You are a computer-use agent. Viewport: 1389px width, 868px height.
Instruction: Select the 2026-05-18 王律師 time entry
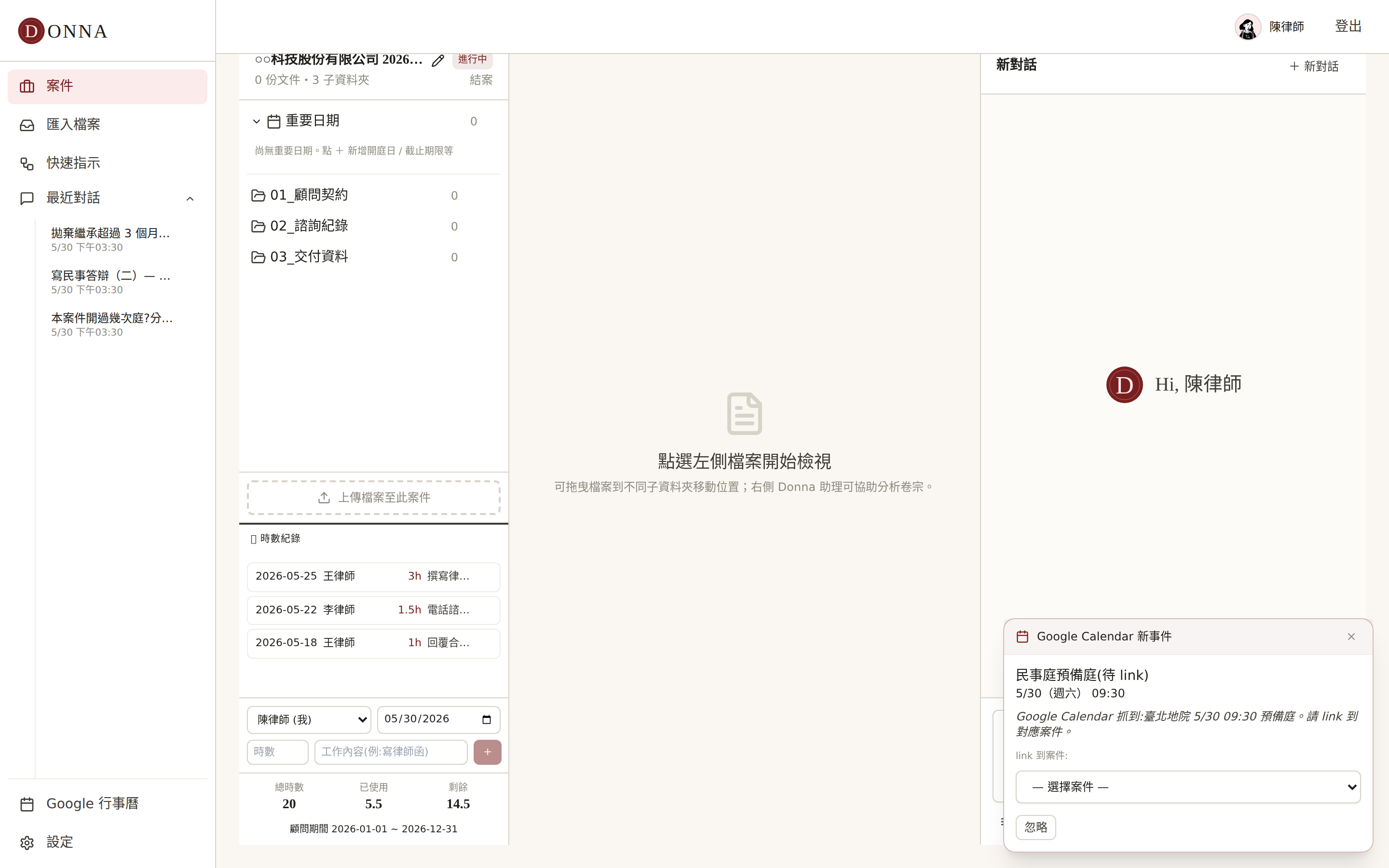(x=374, y=643)
